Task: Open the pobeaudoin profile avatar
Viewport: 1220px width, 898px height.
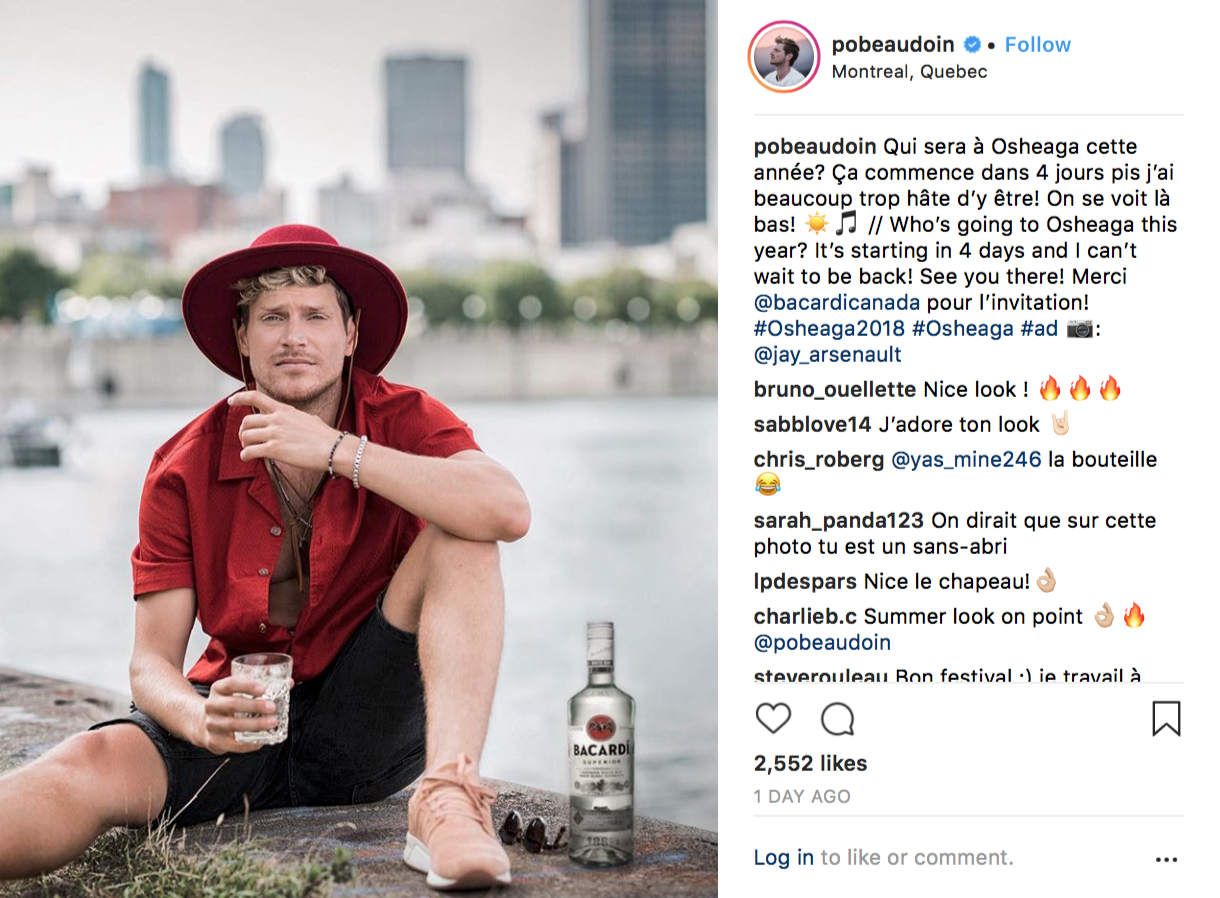Action: pos(784,57)
